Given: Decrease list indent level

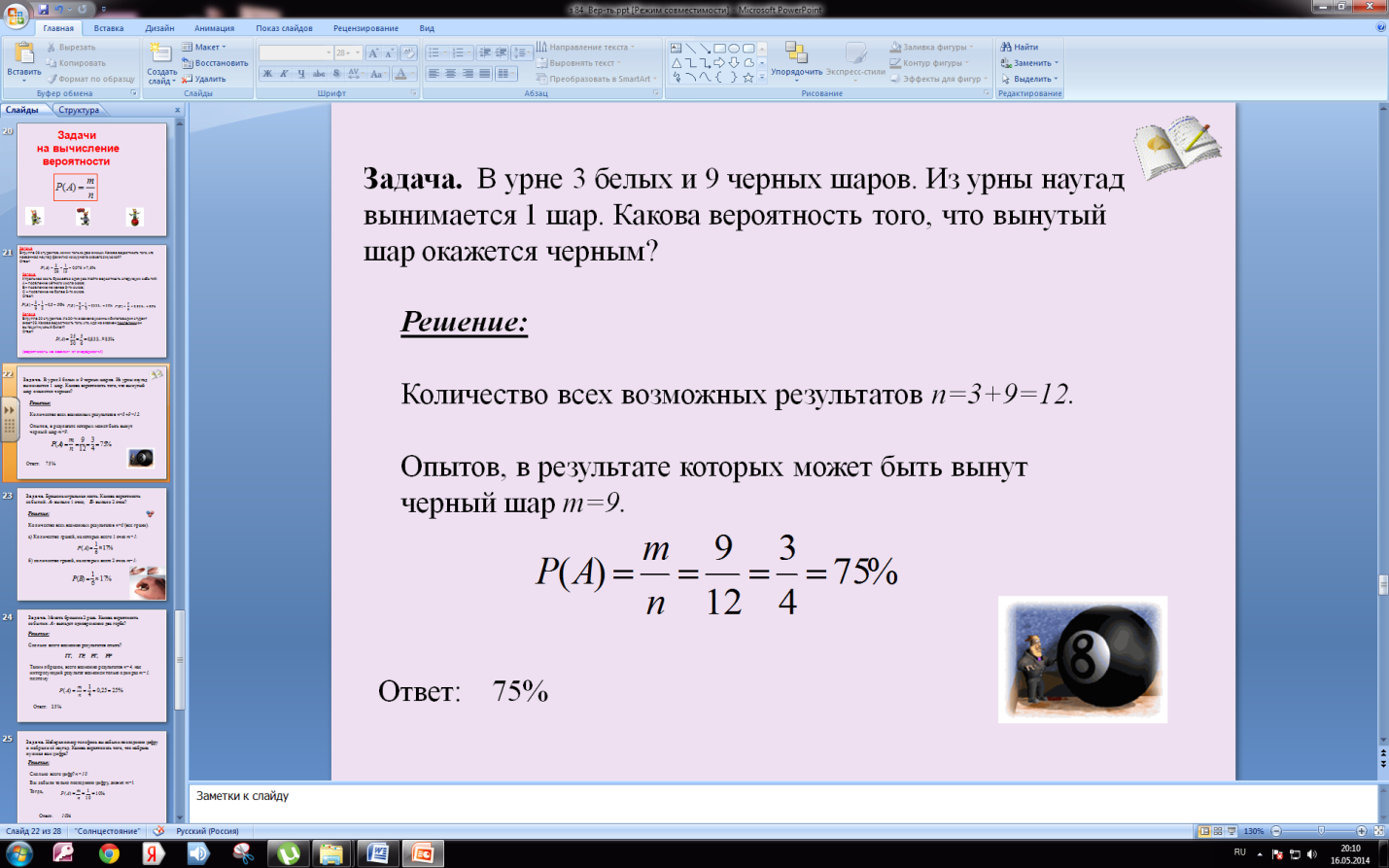Looking at the screenshot, I should pos(485,52).
